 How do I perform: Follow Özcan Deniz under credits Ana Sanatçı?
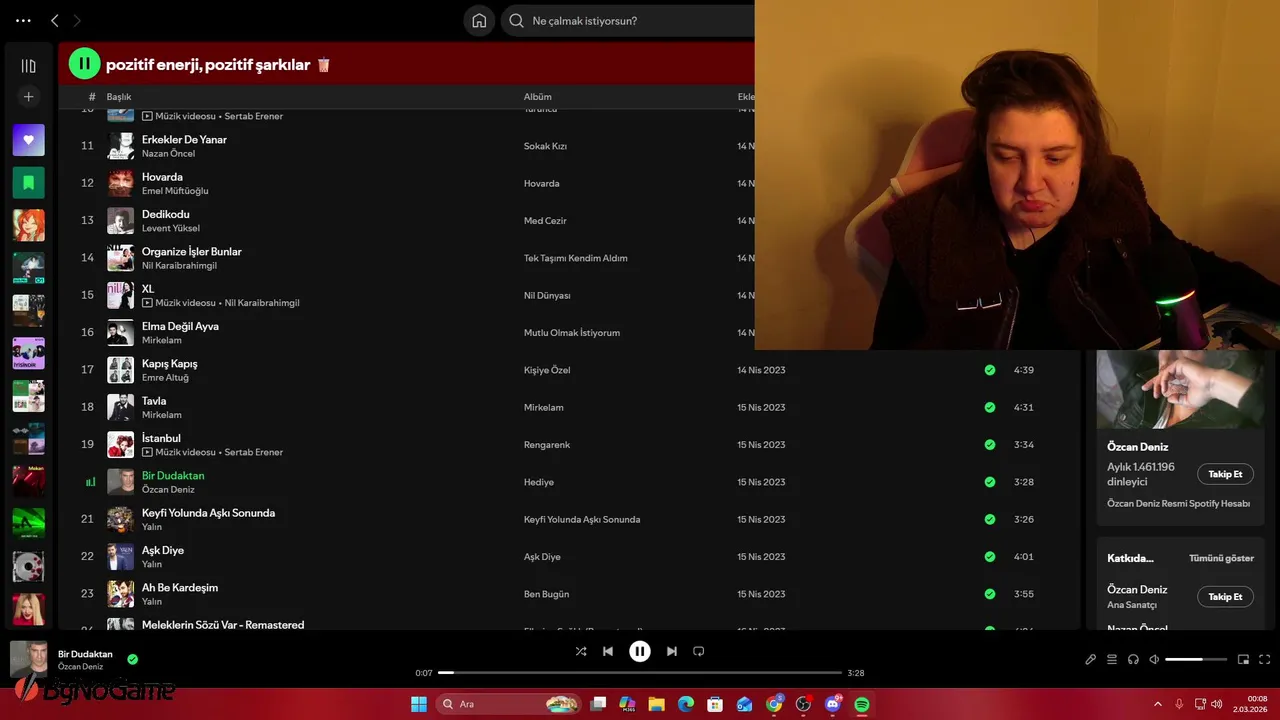[x=1225, y=596]
